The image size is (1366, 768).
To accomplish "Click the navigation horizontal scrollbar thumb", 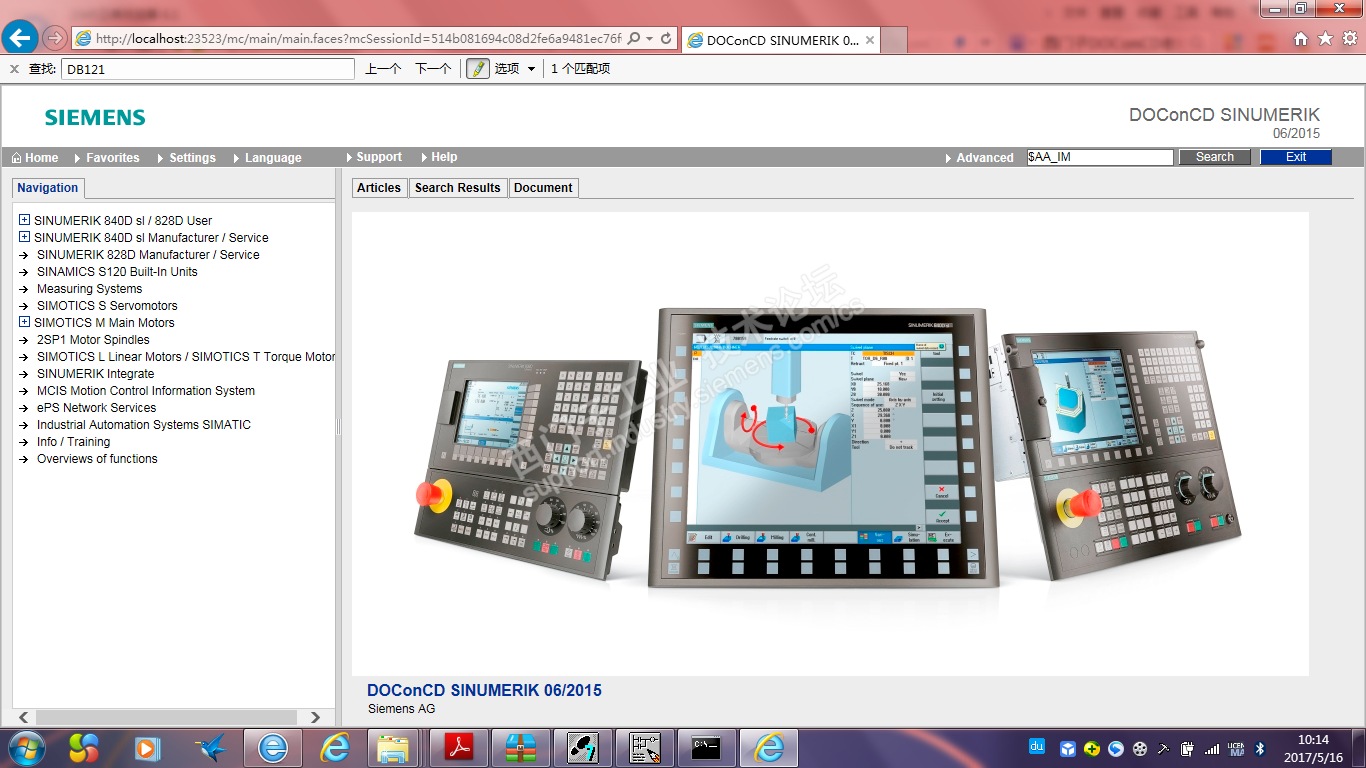I will click(x=167, y=717).
